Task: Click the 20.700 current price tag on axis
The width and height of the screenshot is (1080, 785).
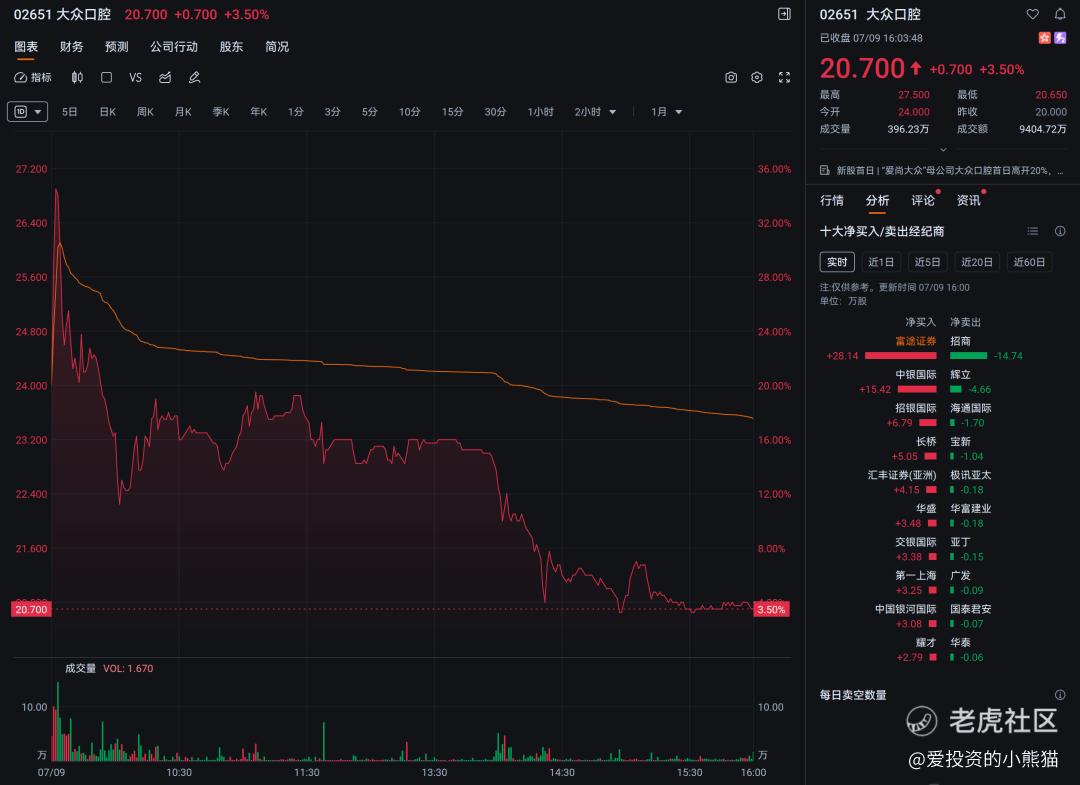Action: 31,609
